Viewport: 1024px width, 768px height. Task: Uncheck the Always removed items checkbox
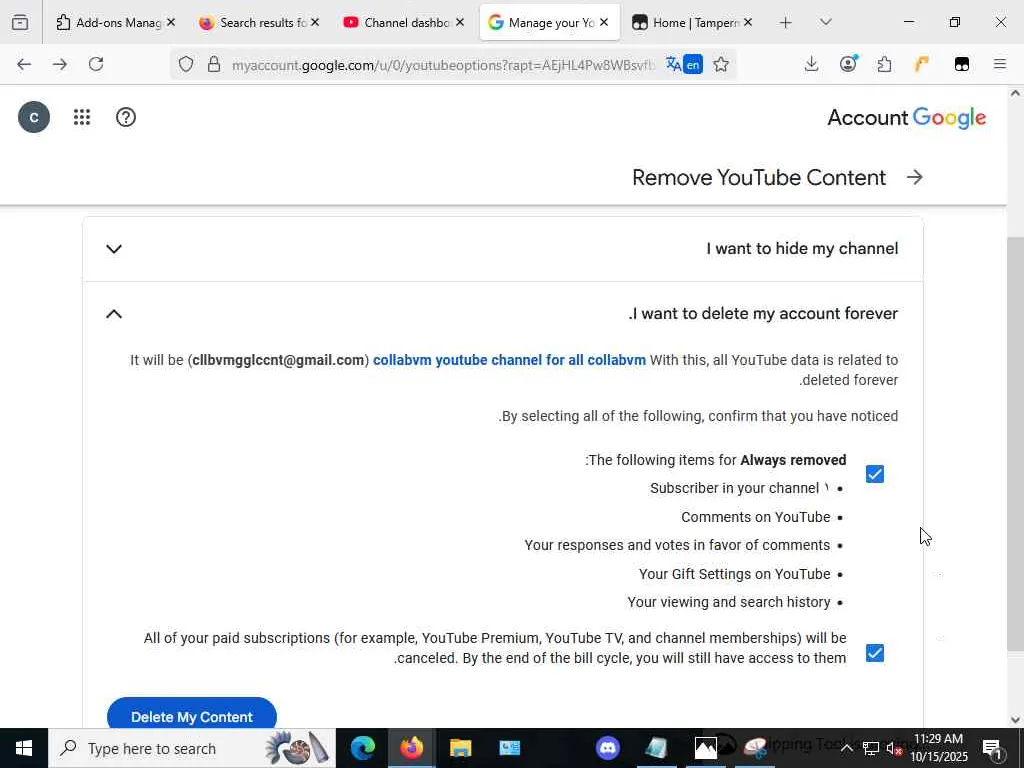(874, 474)
